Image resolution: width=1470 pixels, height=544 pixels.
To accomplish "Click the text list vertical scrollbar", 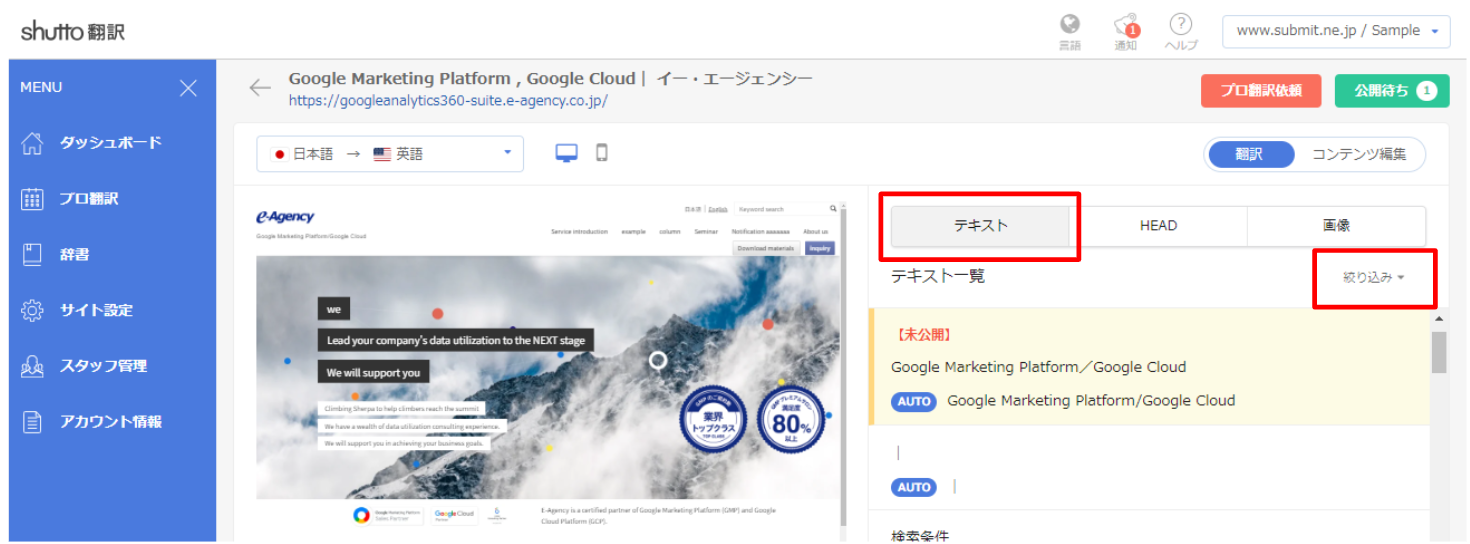I will coord(1438,352).
